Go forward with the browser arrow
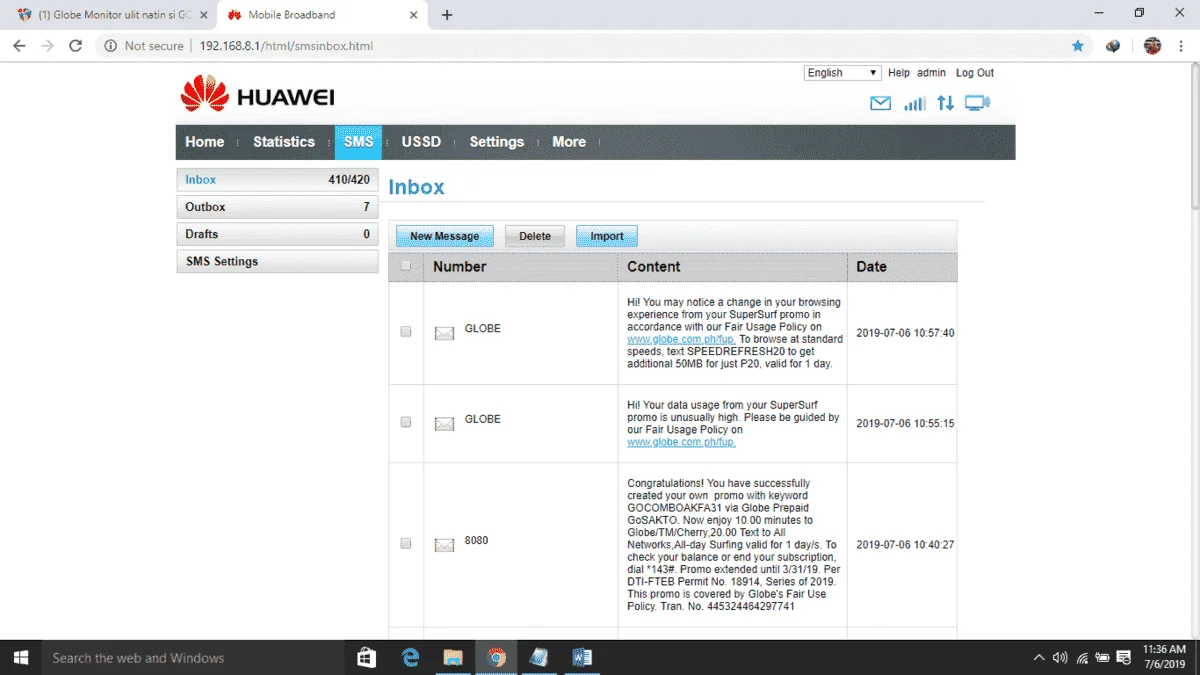Image resolution: width=1200 pixels, height=675 pixels. [x=47, y=46]
